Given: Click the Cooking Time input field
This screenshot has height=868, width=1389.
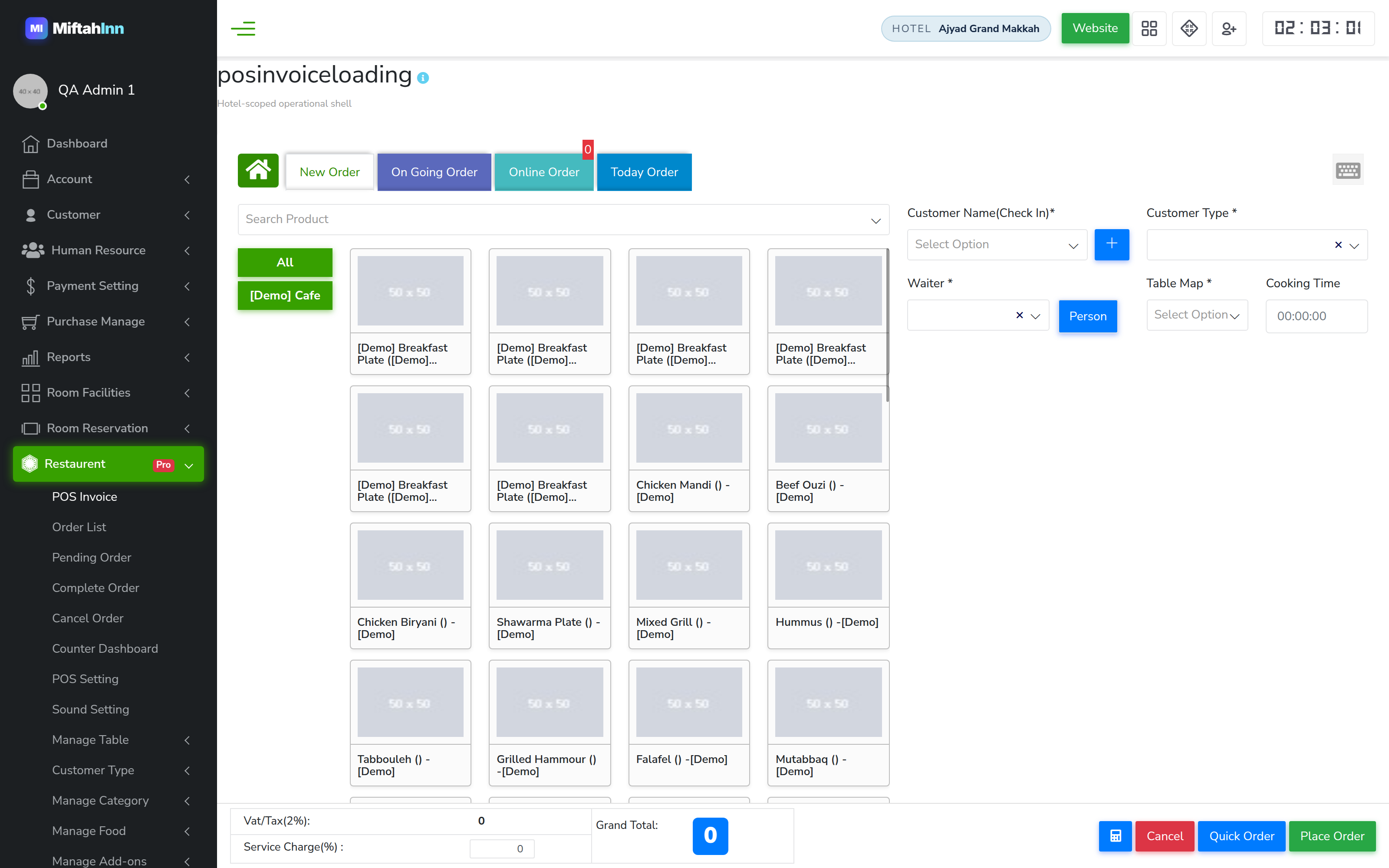Looking at the screenshot, I should point(1316,316).
